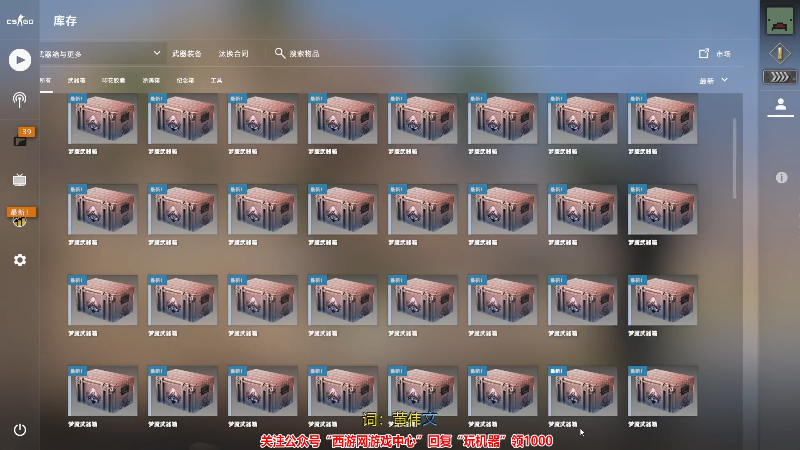Select the first case in the second row

103,209
